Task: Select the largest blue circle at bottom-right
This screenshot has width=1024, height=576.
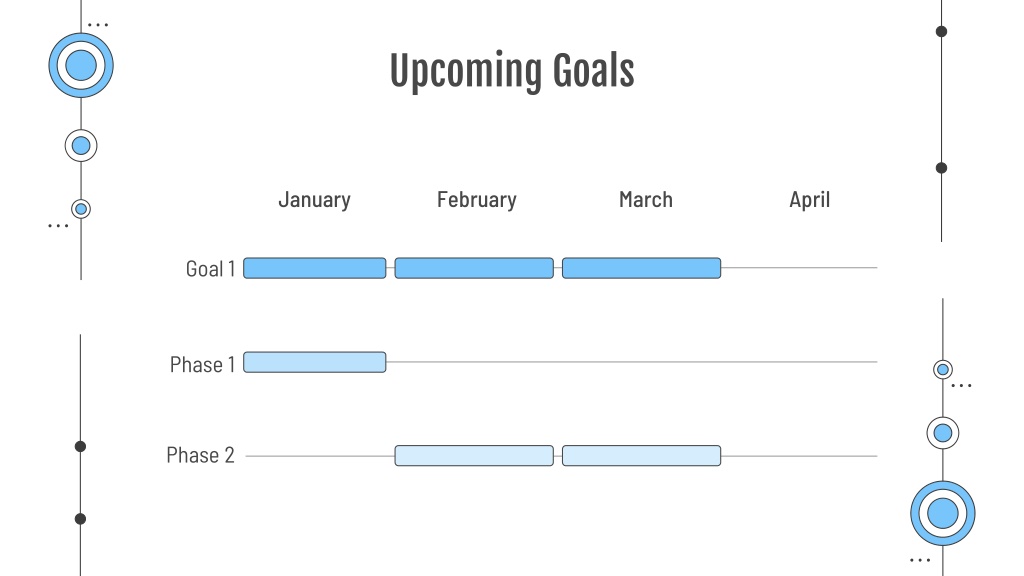Action: coord(943,513)
